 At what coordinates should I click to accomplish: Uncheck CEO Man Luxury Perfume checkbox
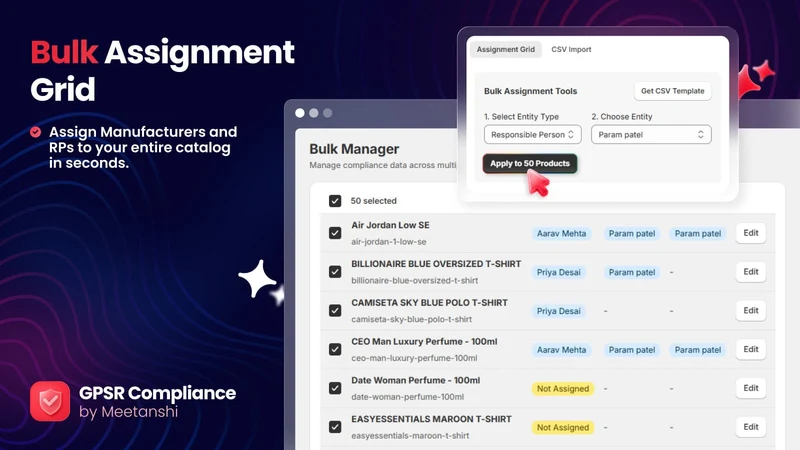pyautogui.click(x=335, y=349)
